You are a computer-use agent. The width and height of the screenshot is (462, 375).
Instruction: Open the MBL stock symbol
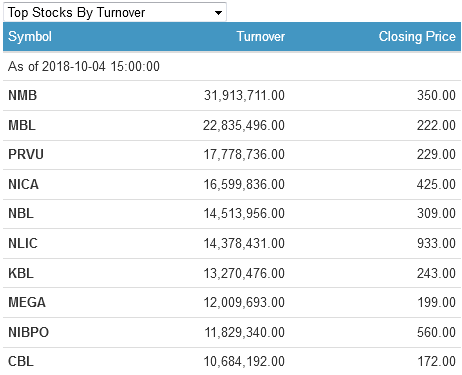tap(22, 125)
